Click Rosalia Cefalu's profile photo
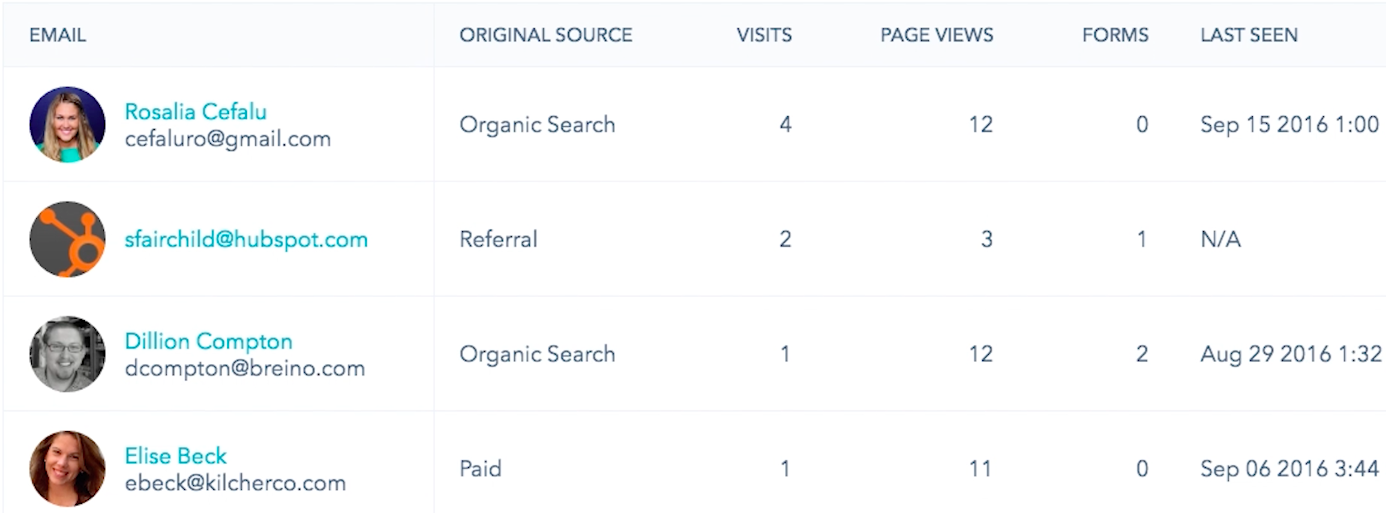Image resolution: width=1386 pixels, height=513 pixels. [68, 125]
